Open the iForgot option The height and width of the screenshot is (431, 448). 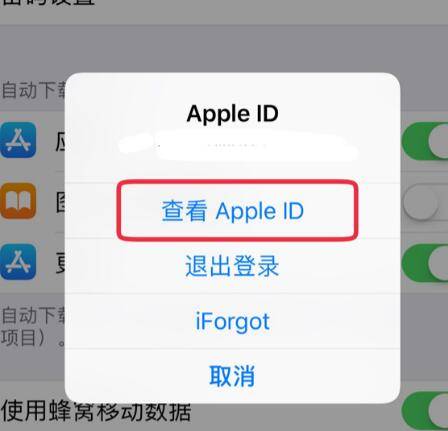[x=232, y=321]
